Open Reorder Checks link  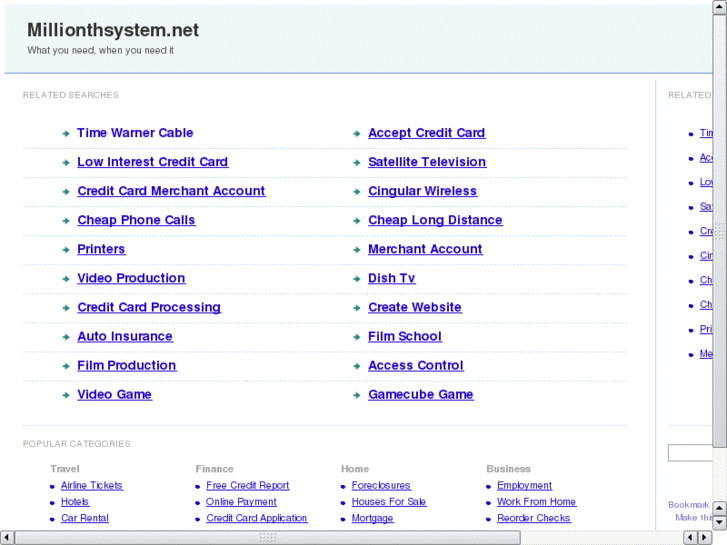(534, 518)
